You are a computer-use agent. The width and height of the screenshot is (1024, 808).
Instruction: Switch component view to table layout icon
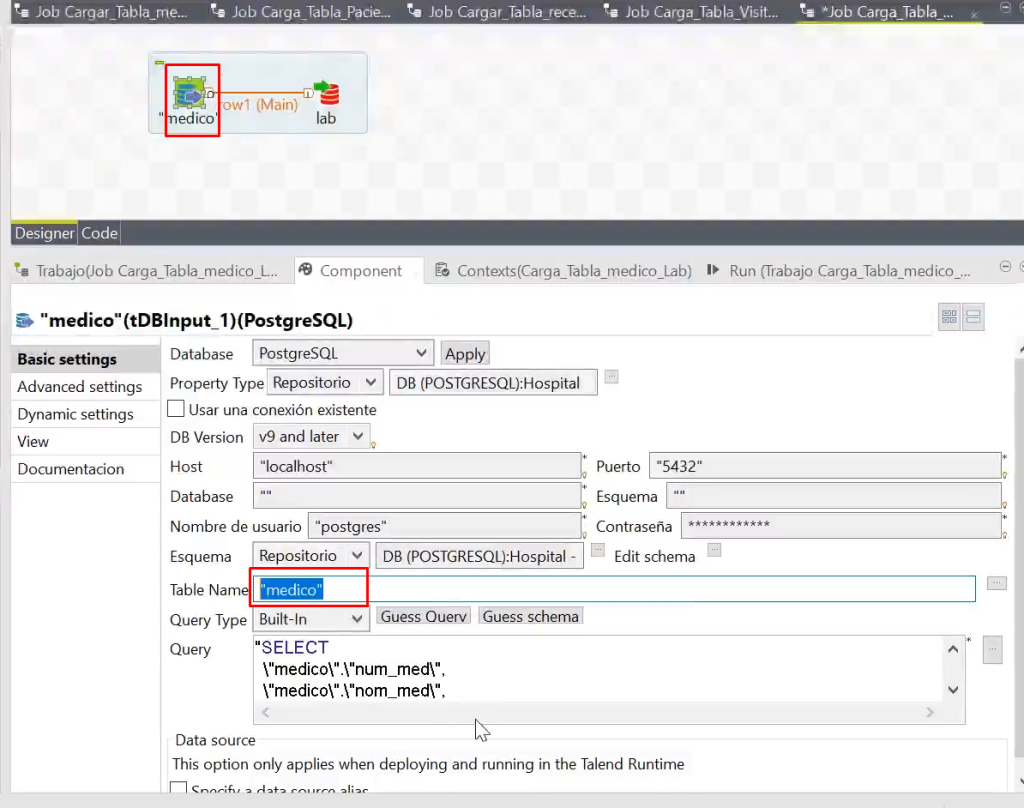coord(949,317)
